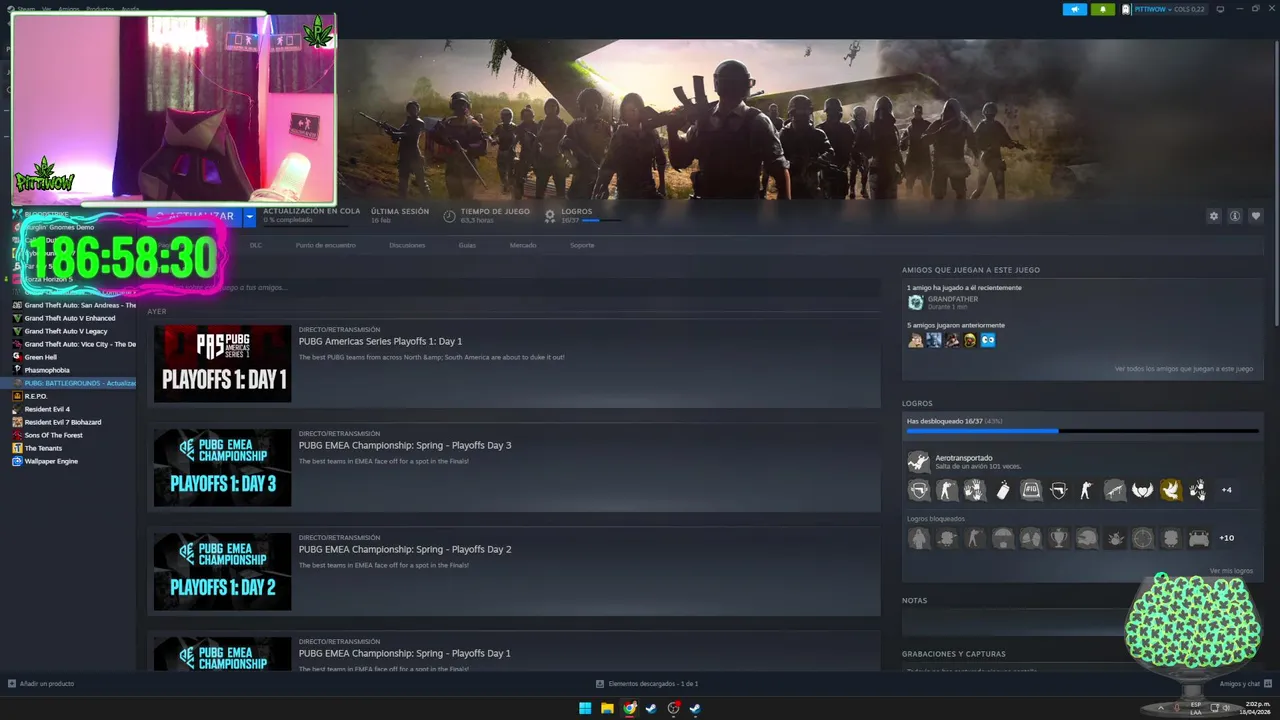Expand the +4 more unlocked achievements
This screenshot has width=1280, height=720.
(x=1227, y=490)
